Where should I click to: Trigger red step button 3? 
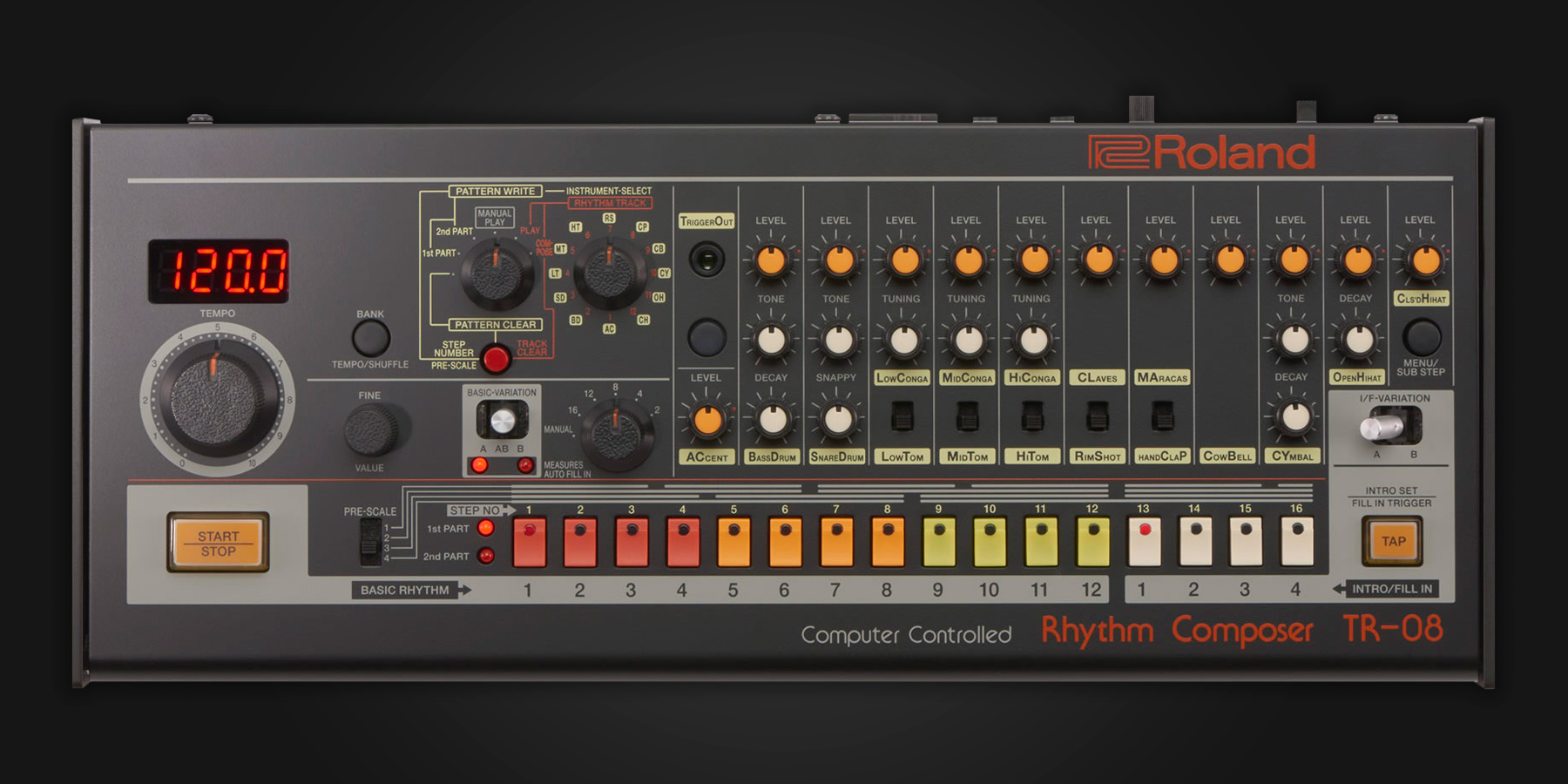pos(632,541)
